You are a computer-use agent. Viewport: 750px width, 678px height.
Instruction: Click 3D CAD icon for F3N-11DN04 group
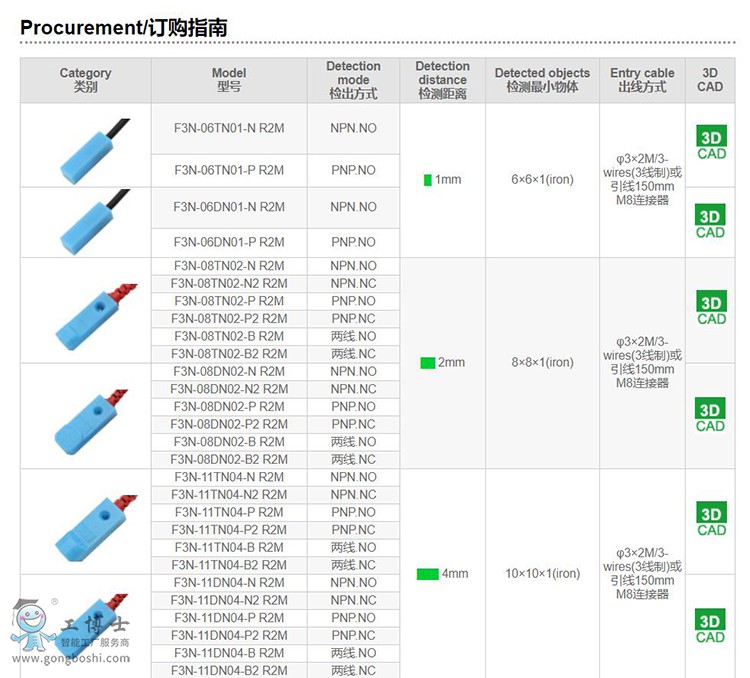click(x=711, y=628)
